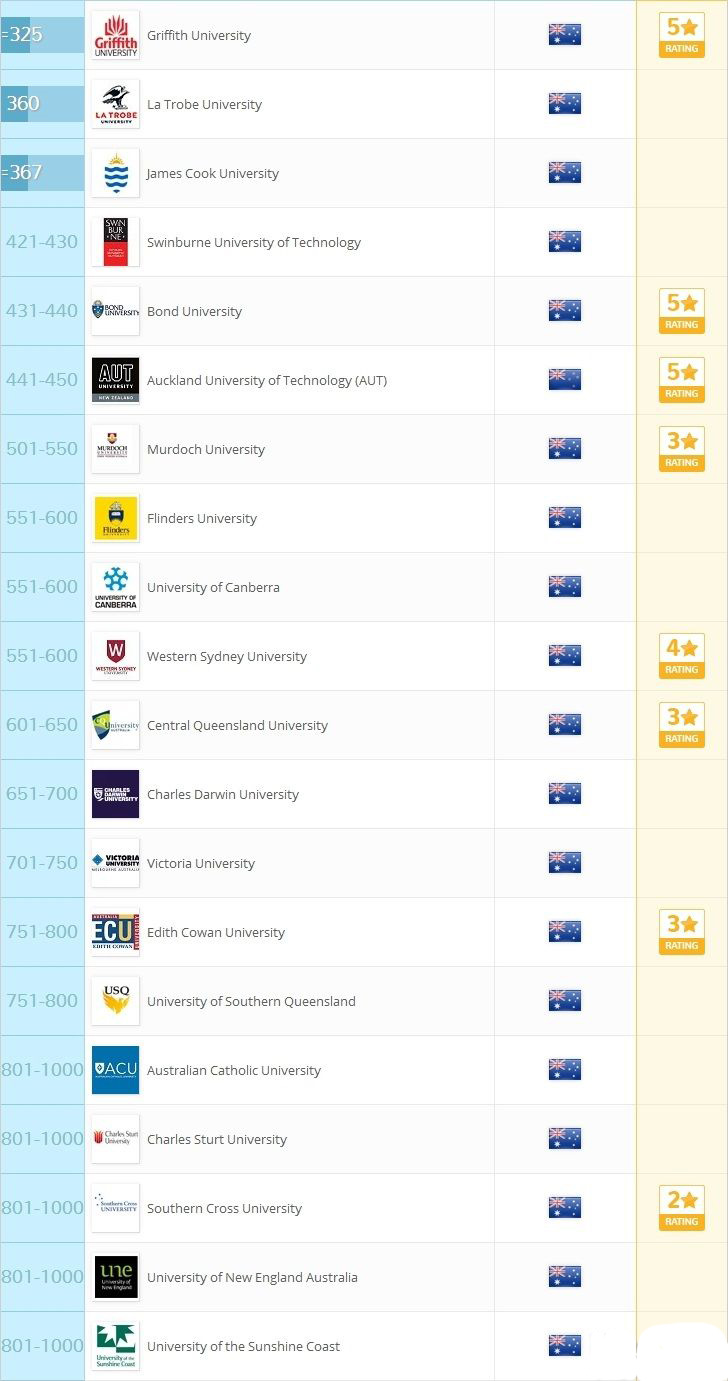Click the Murdoch University name
This screenshot has width=728, height=1381.
click(206, 450)
